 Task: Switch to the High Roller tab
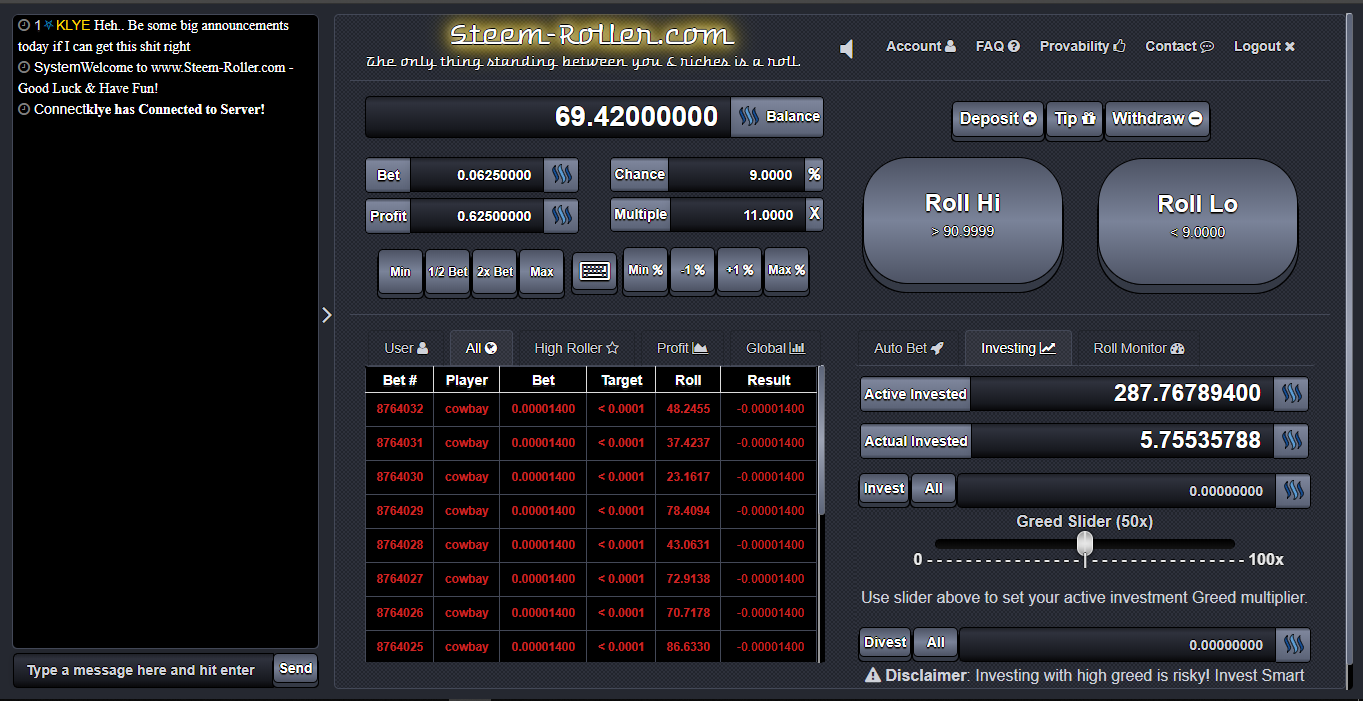(x=576, y=348)
